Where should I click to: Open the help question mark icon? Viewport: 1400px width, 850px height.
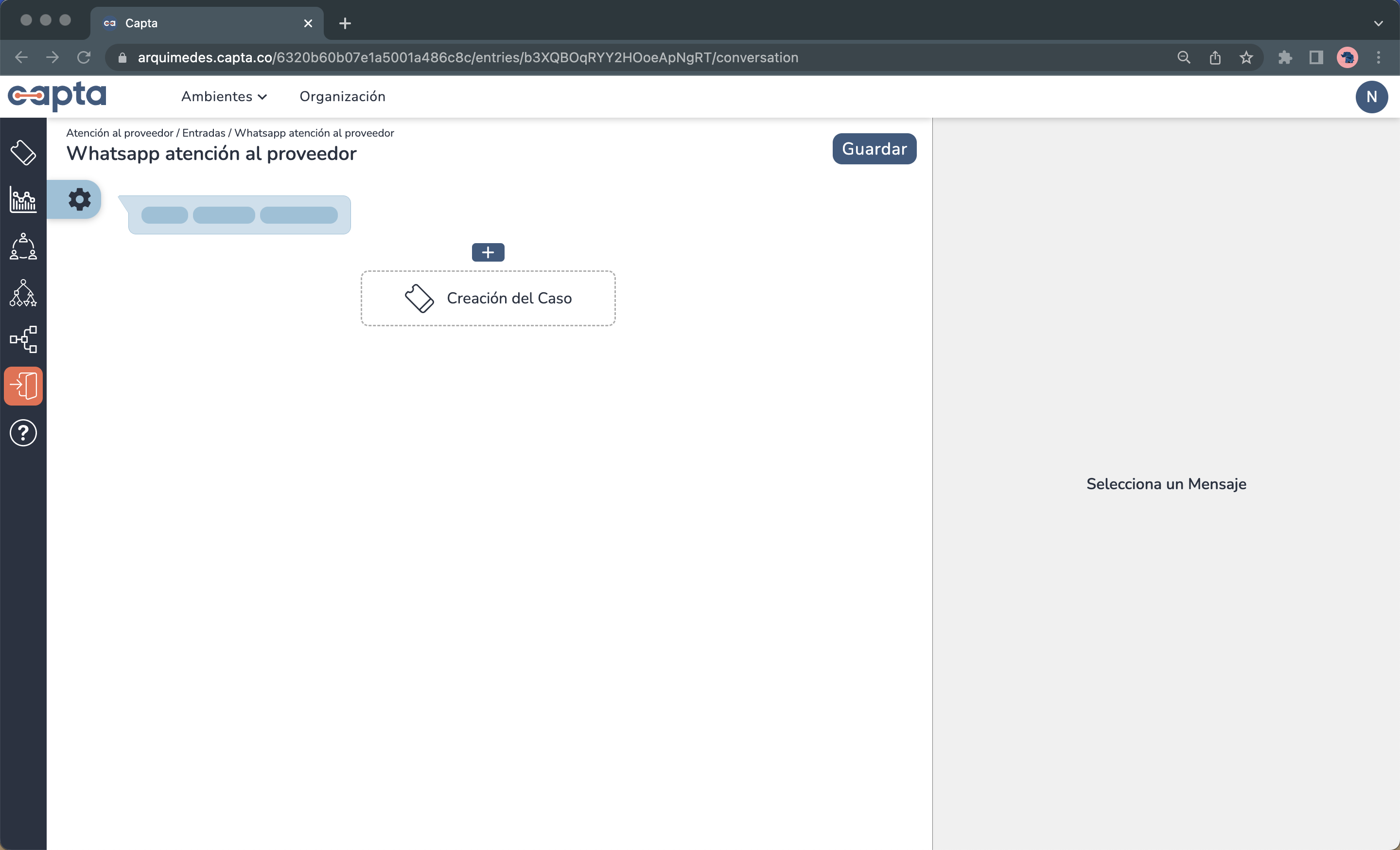tap(23, 433)
